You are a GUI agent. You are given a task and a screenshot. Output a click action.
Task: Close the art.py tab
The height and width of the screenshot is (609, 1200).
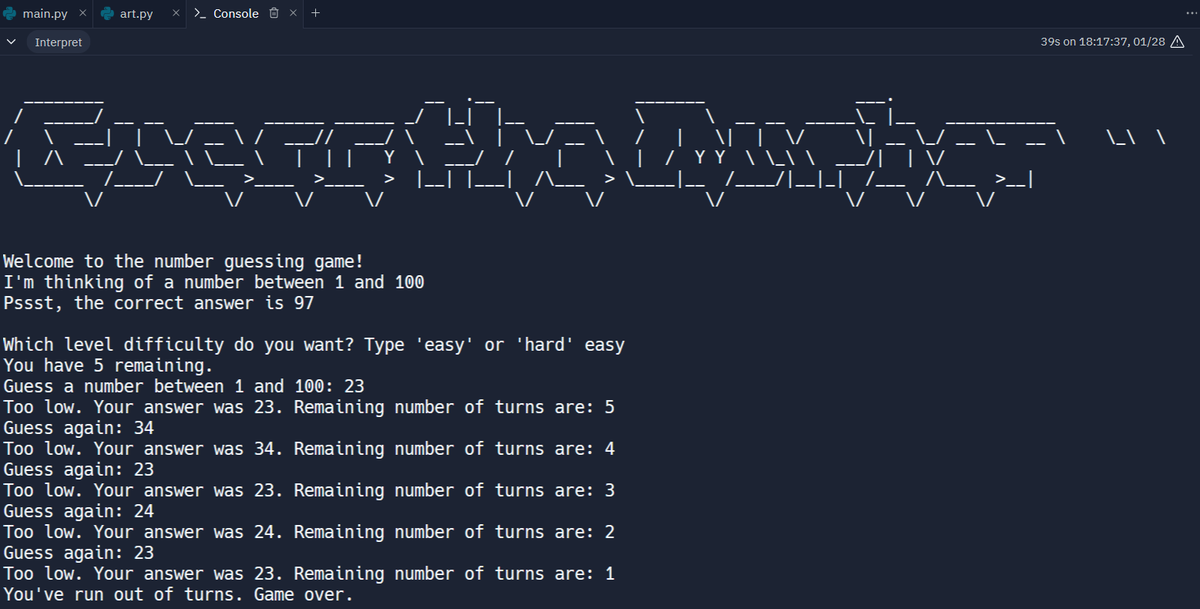pos(176,14)
